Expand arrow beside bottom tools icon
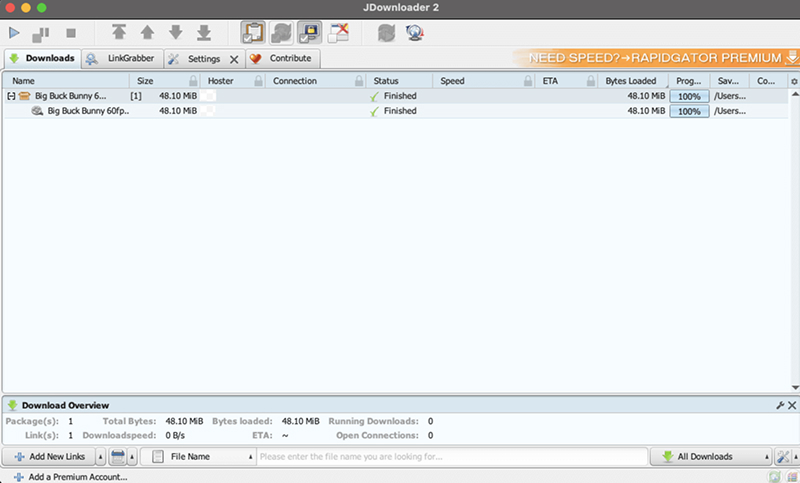800x483 pixels. (x=795, y=457)
